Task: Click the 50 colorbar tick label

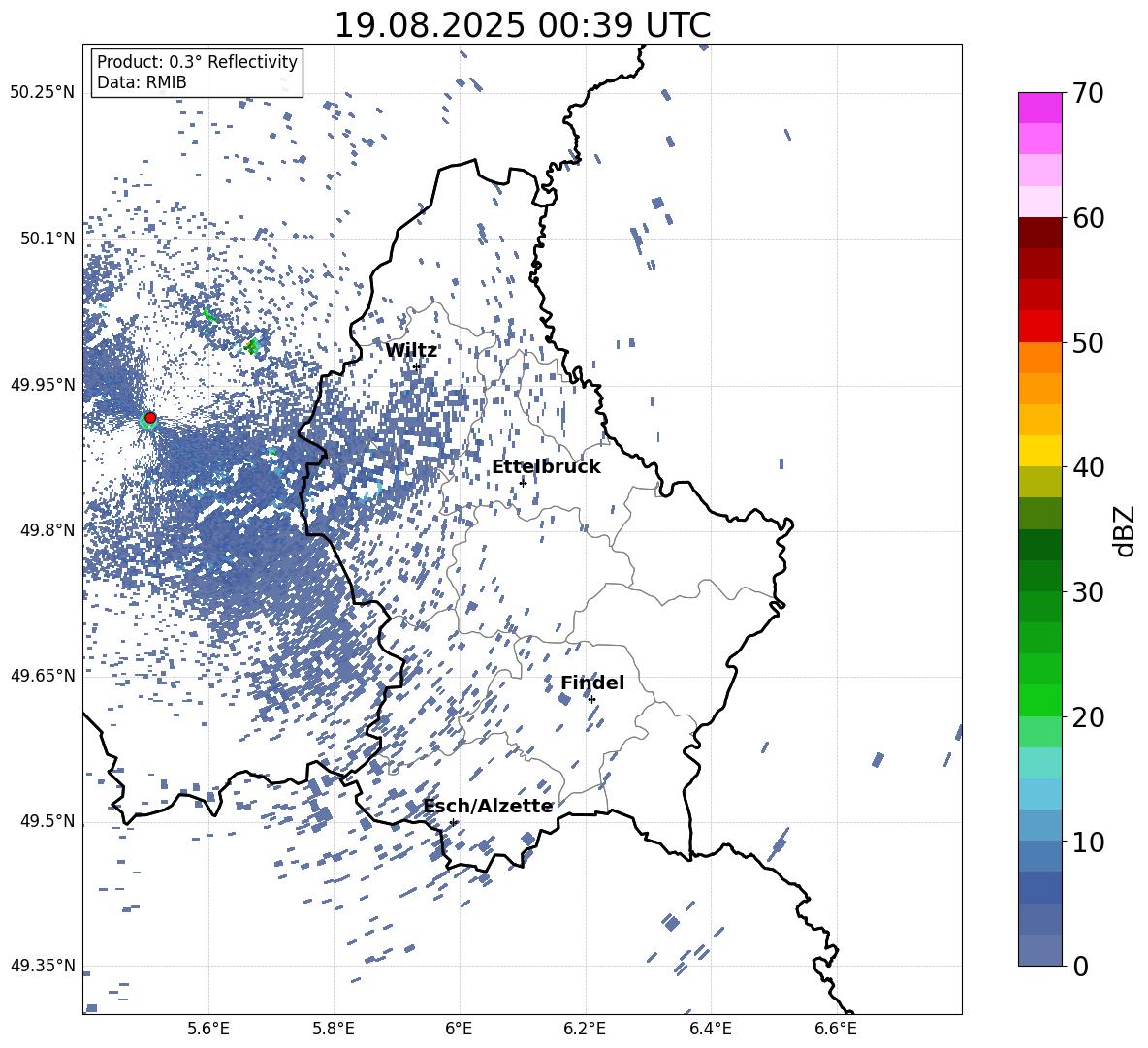Action: 1088,343
